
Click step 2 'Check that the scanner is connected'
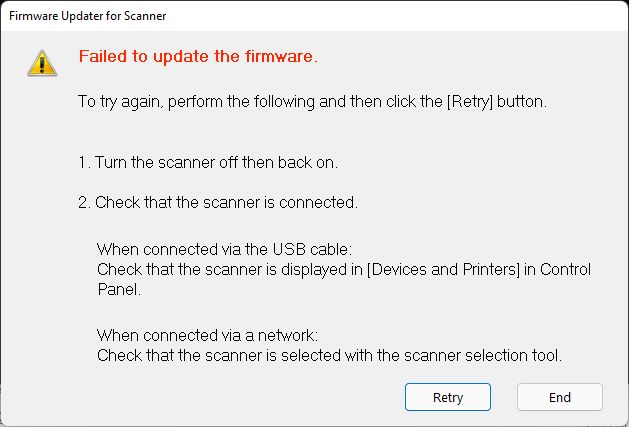(x=217, y=202)
